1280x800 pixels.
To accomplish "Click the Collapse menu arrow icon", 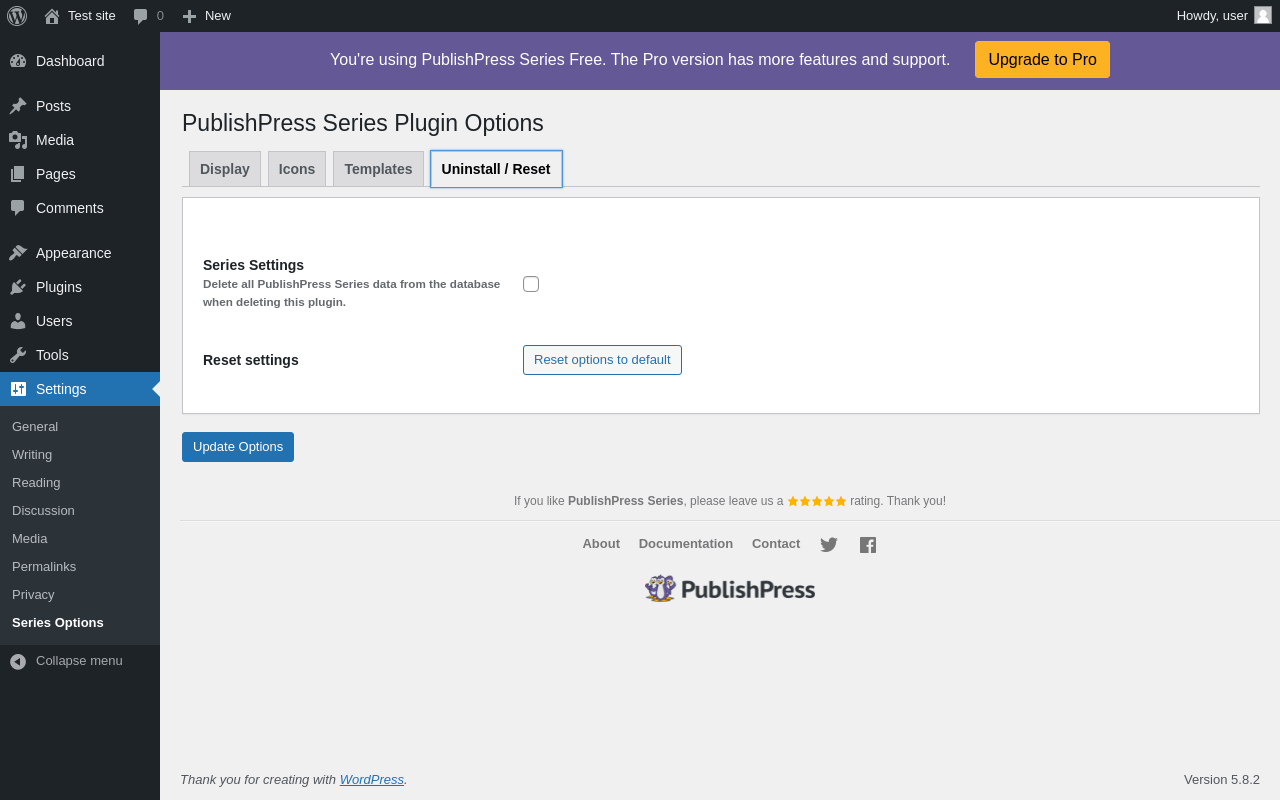I will (x=18, y=661).
